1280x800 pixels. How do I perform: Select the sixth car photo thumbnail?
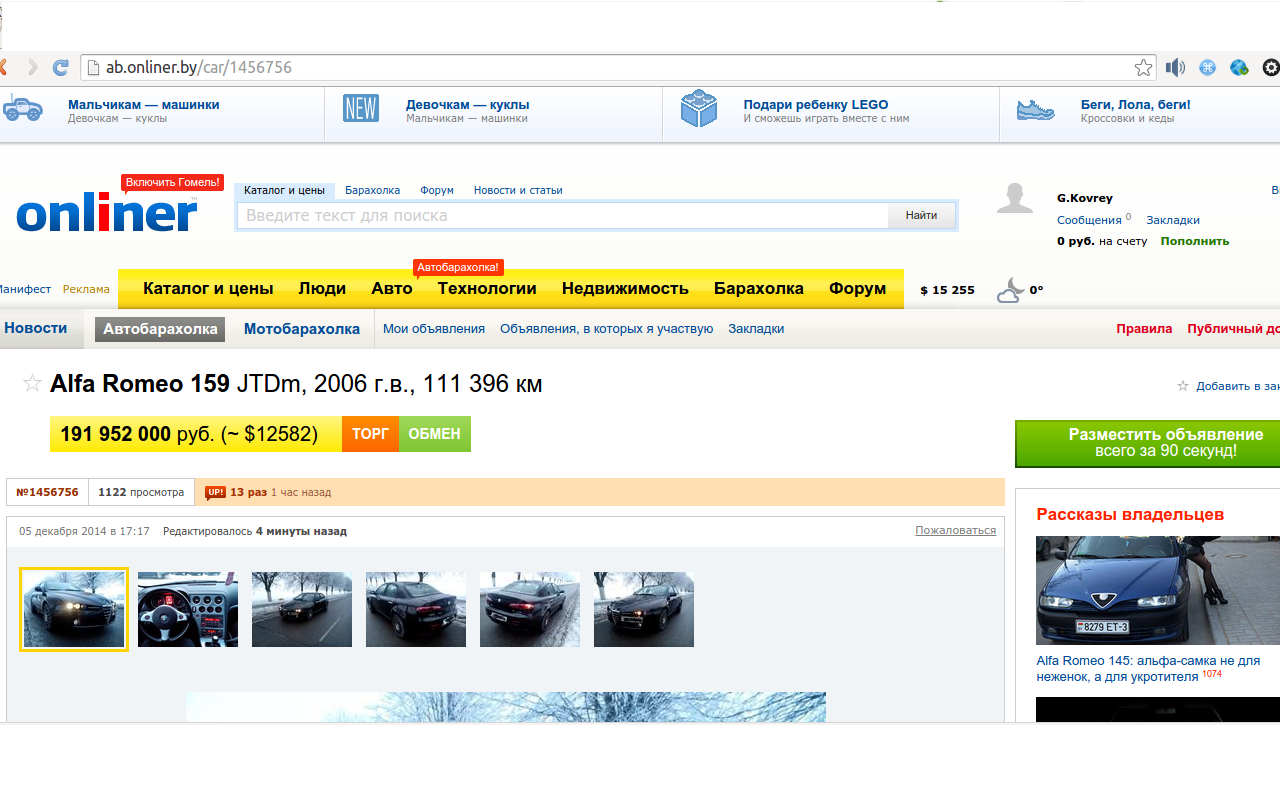tap(644, 609)
